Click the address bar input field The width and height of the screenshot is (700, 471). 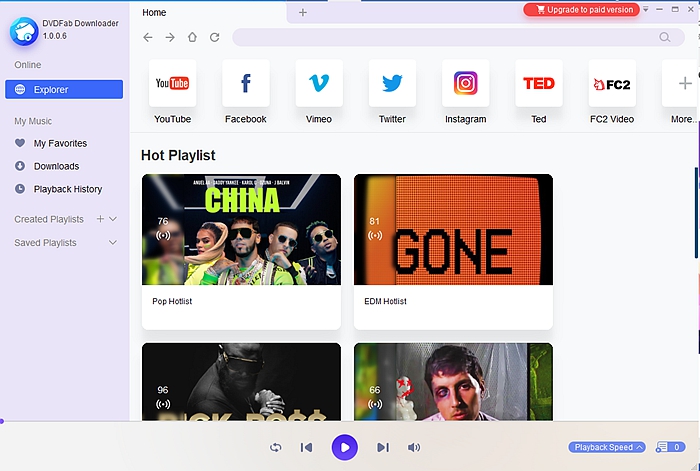[458, 37]
